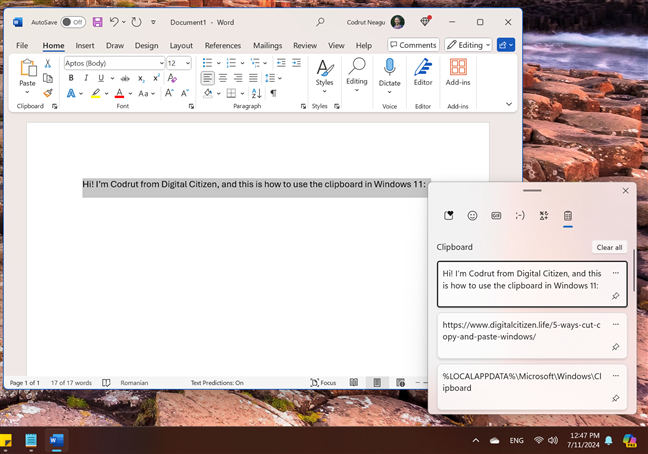Open the Comments button
Screen dimensions: 648x454
[413, 45]
